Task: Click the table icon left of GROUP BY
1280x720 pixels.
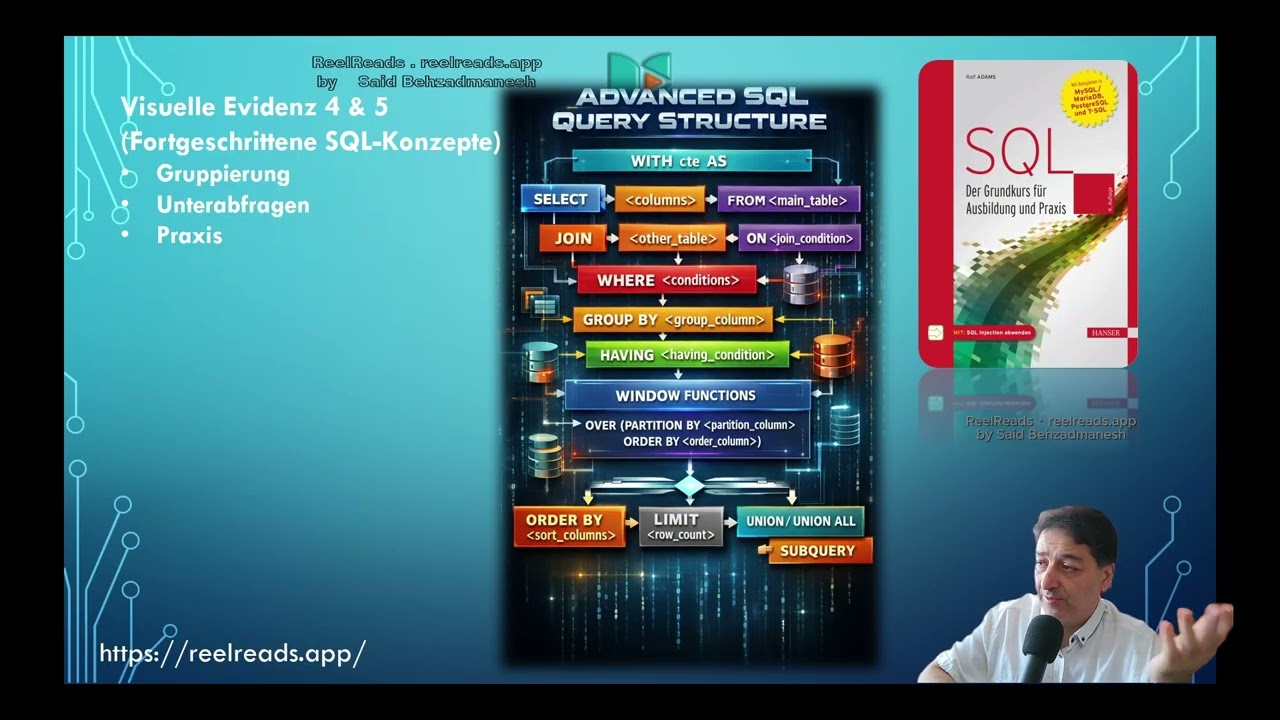Action: (x=541, y=303)
